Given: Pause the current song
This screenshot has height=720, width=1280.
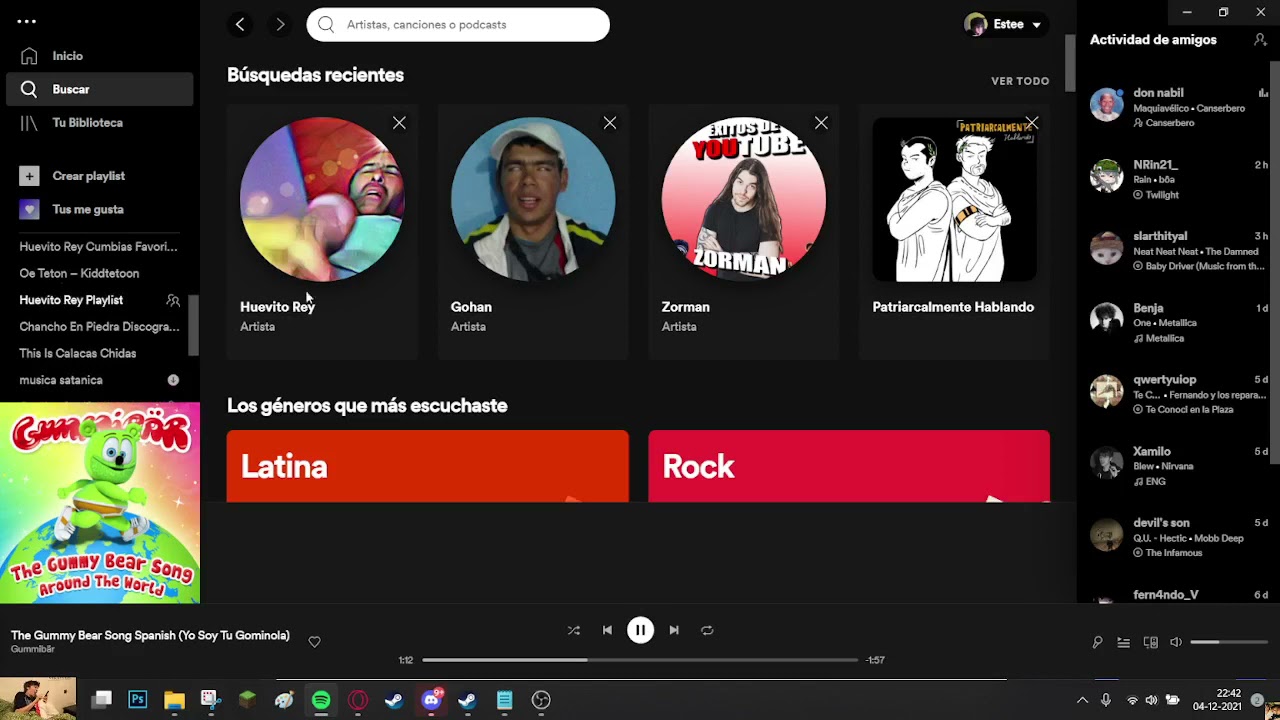Looking at the screenshot, I should (x=640, y=630).
